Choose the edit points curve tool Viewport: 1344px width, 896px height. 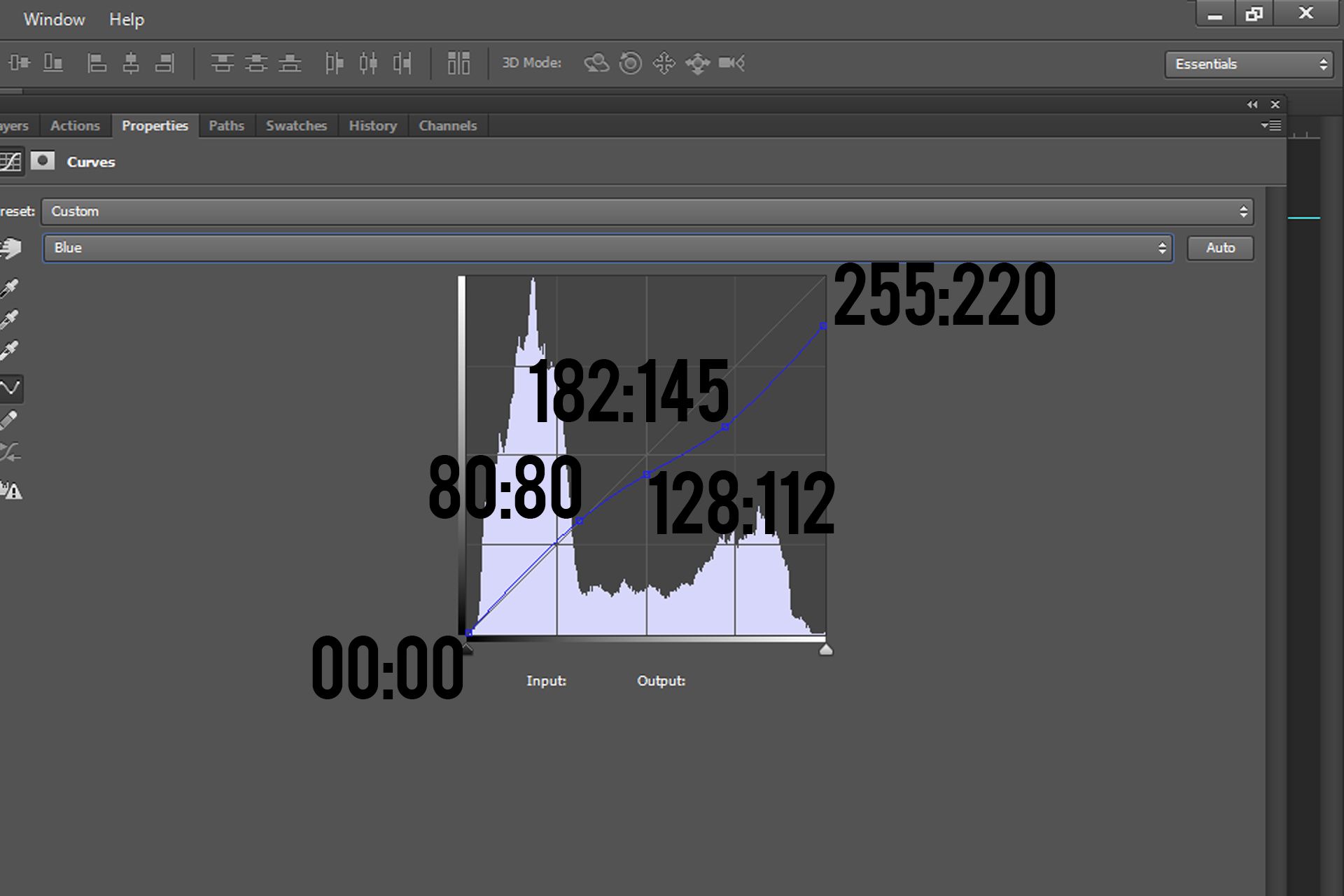[x=11, y=388]
